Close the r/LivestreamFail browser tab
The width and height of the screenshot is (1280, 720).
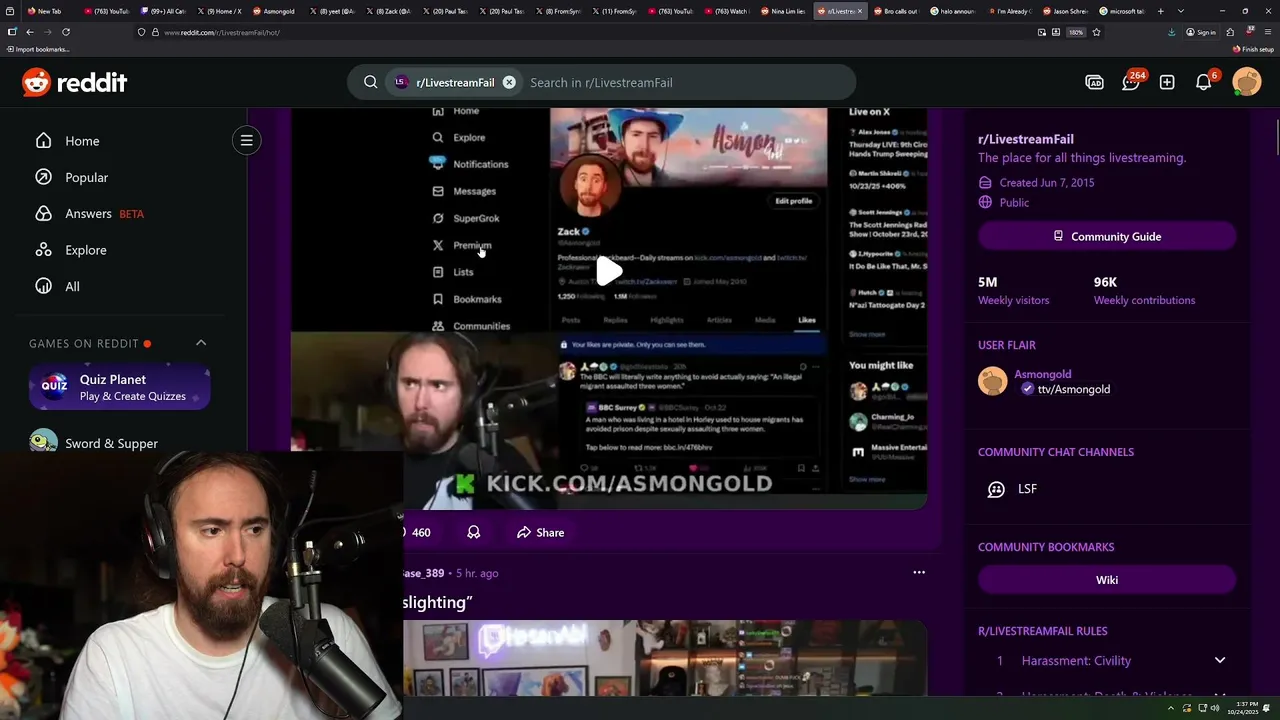860,11
